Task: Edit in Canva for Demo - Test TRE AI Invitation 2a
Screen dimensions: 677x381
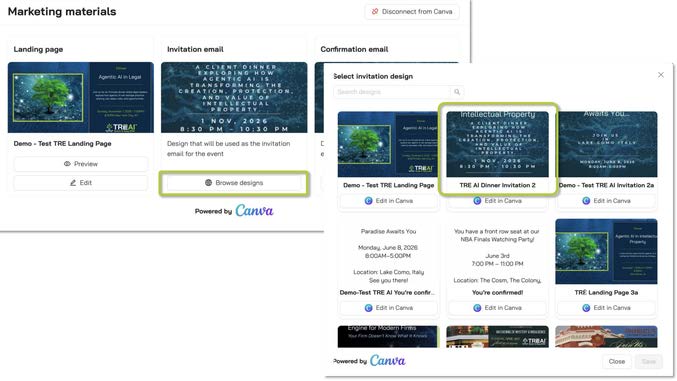Action: [x=606, y=201]
